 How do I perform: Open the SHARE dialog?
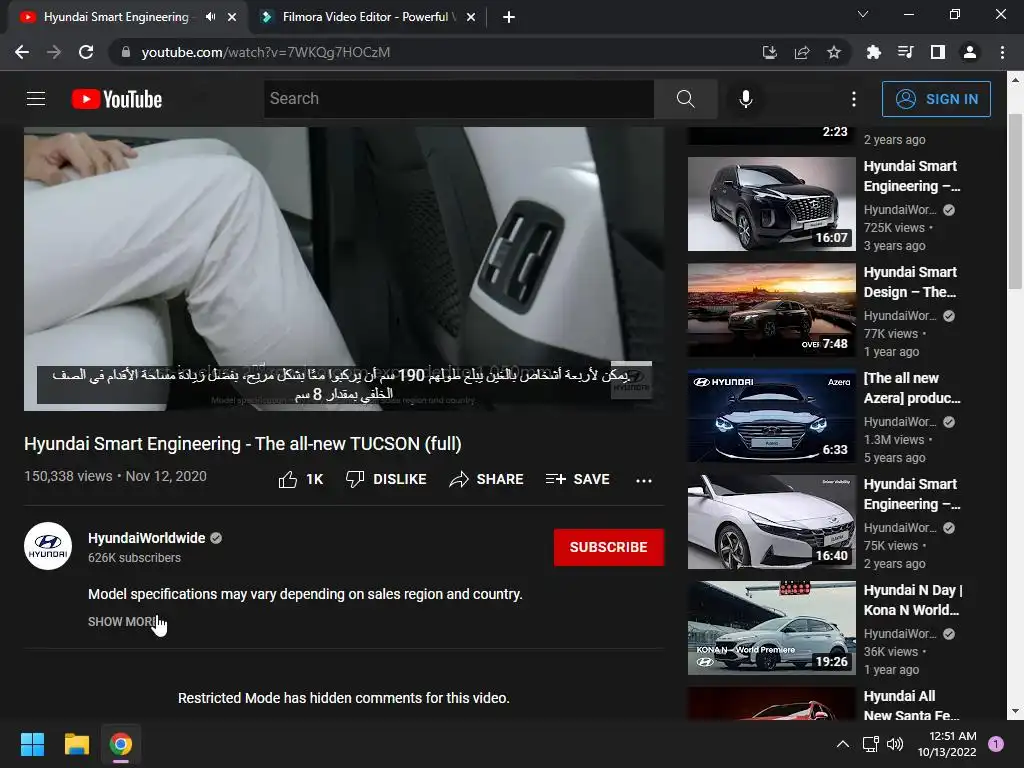487,479
